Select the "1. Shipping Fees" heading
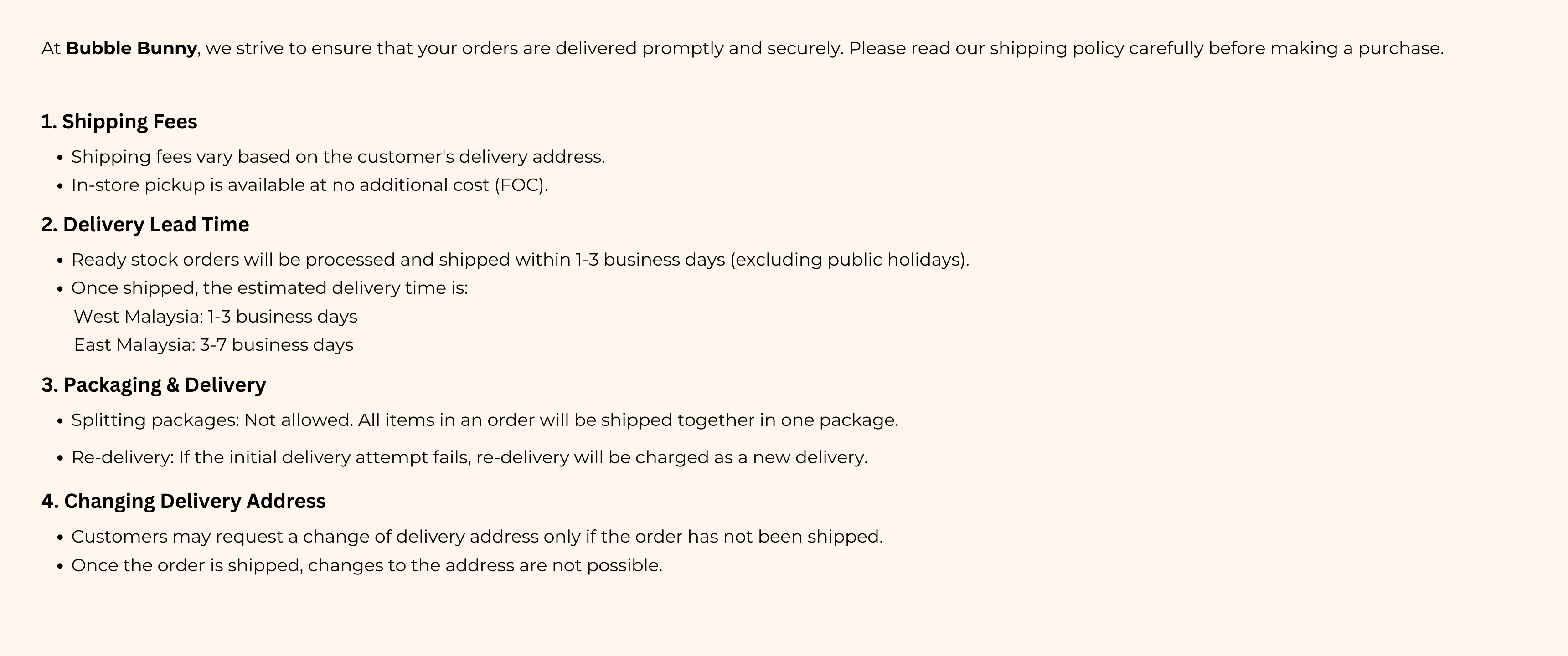The image size is (1568, 656). coord(119,122)
